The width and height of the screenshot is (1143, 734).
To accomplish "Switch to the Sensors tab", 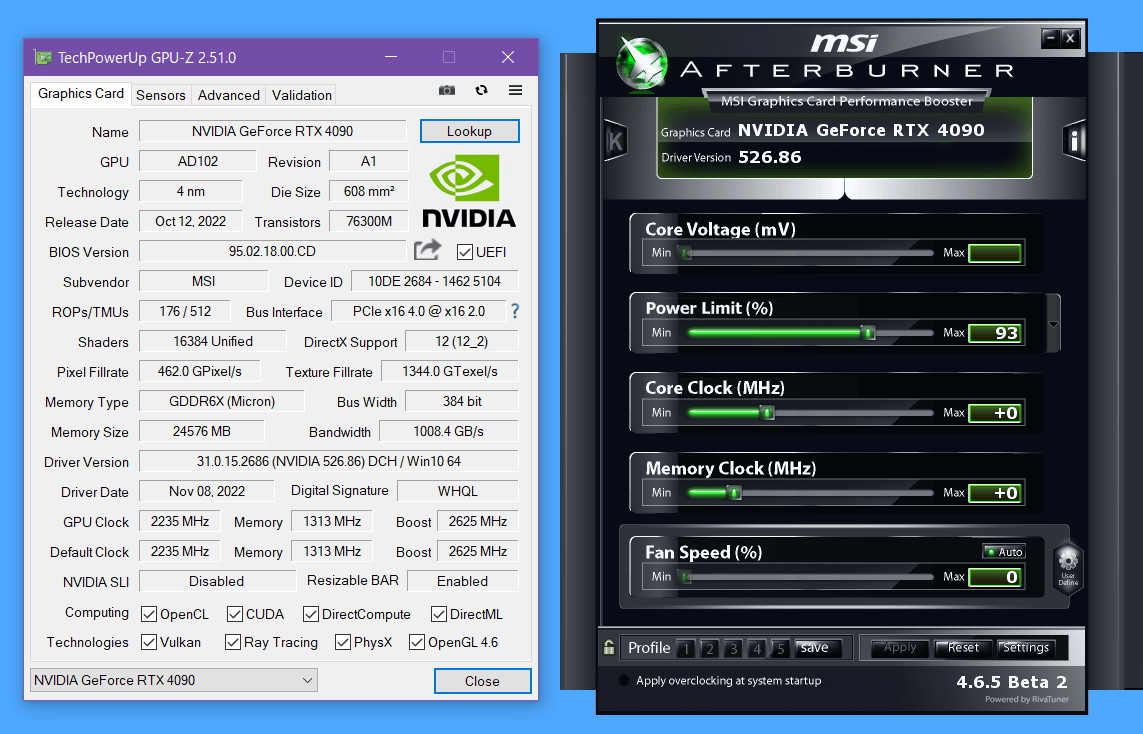I will pos(160,95).
